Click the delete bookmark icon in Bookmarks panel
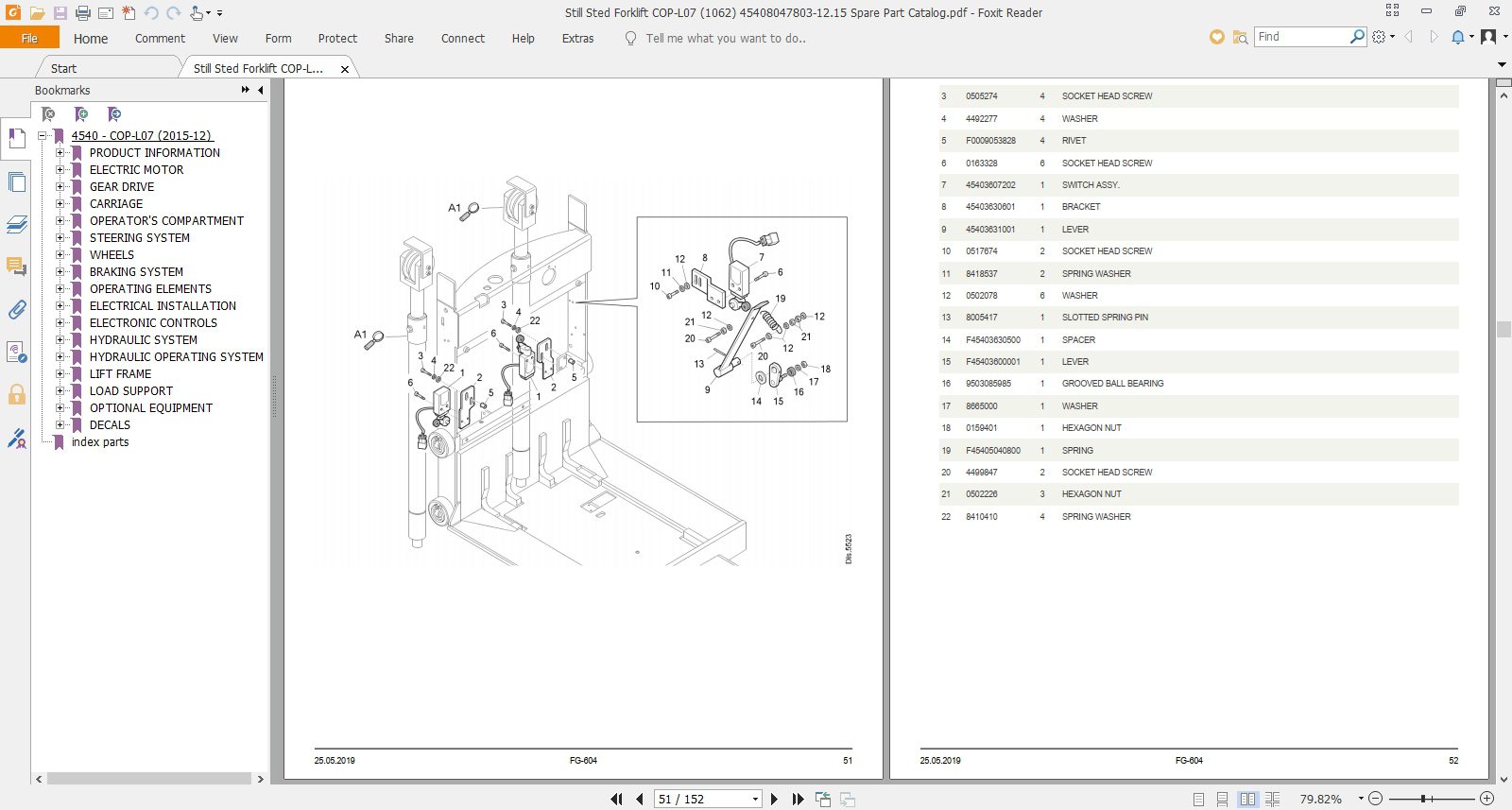The image size is (1512, 810). pyautogui.click(x=48, y=114)
